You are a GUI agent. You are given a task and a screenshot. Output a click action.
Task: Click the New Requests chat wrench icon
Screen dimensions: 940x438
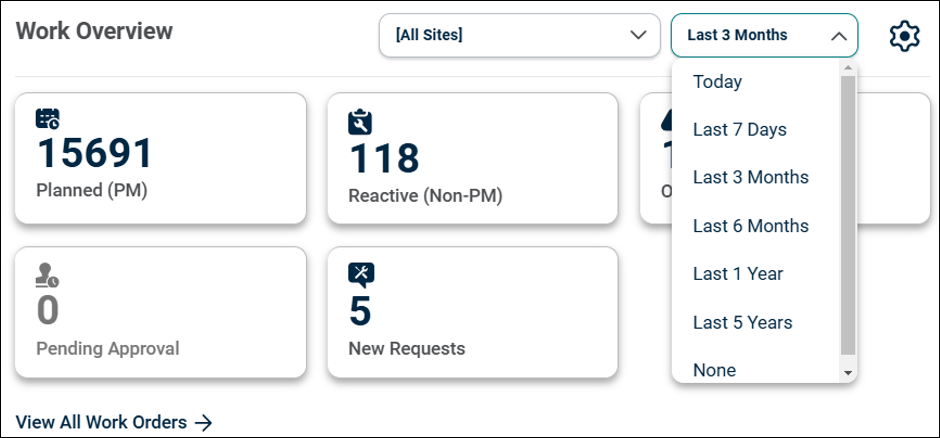(x=361, y=274)
